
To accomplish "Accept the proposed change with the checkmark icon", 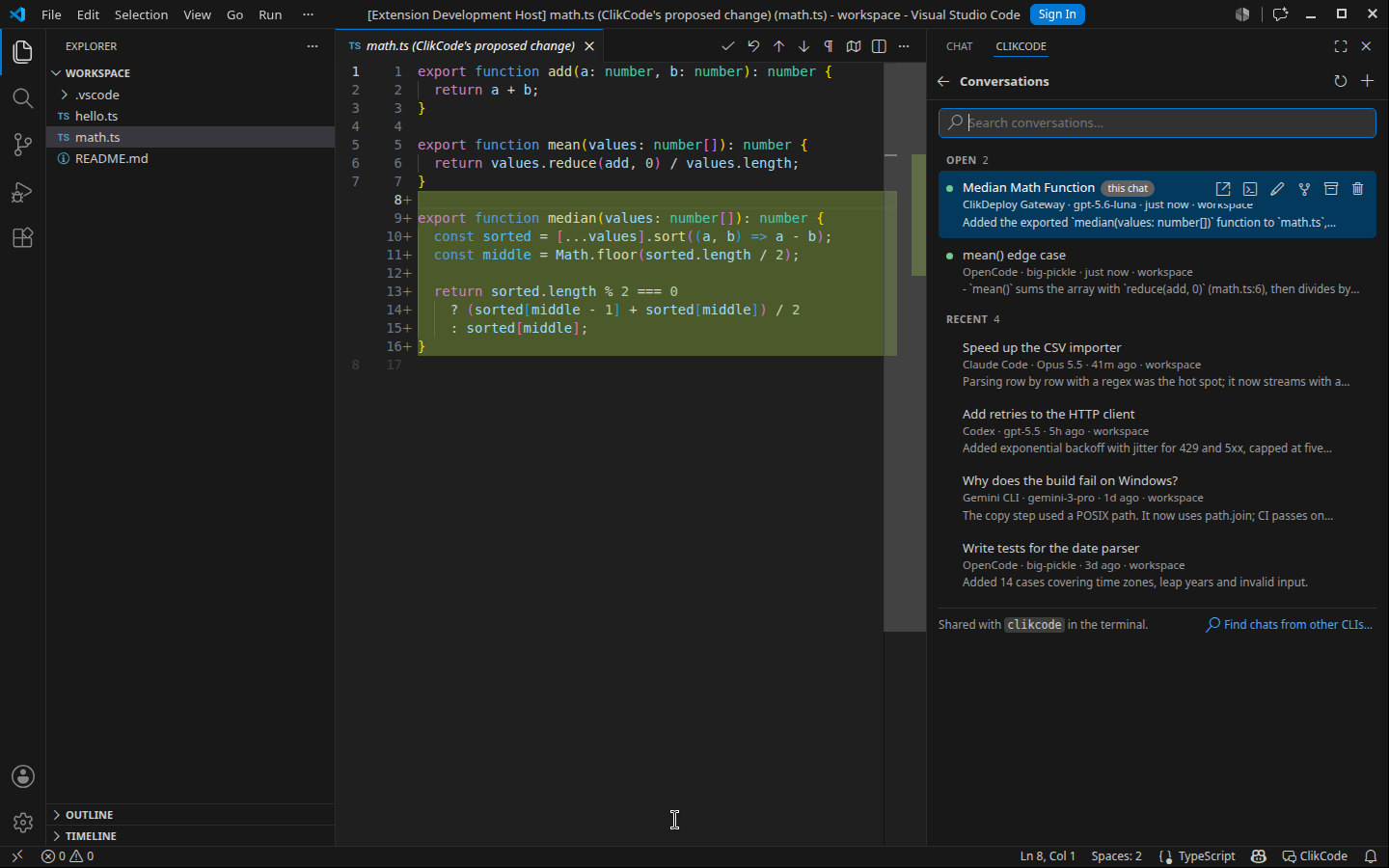I will 728,45.
